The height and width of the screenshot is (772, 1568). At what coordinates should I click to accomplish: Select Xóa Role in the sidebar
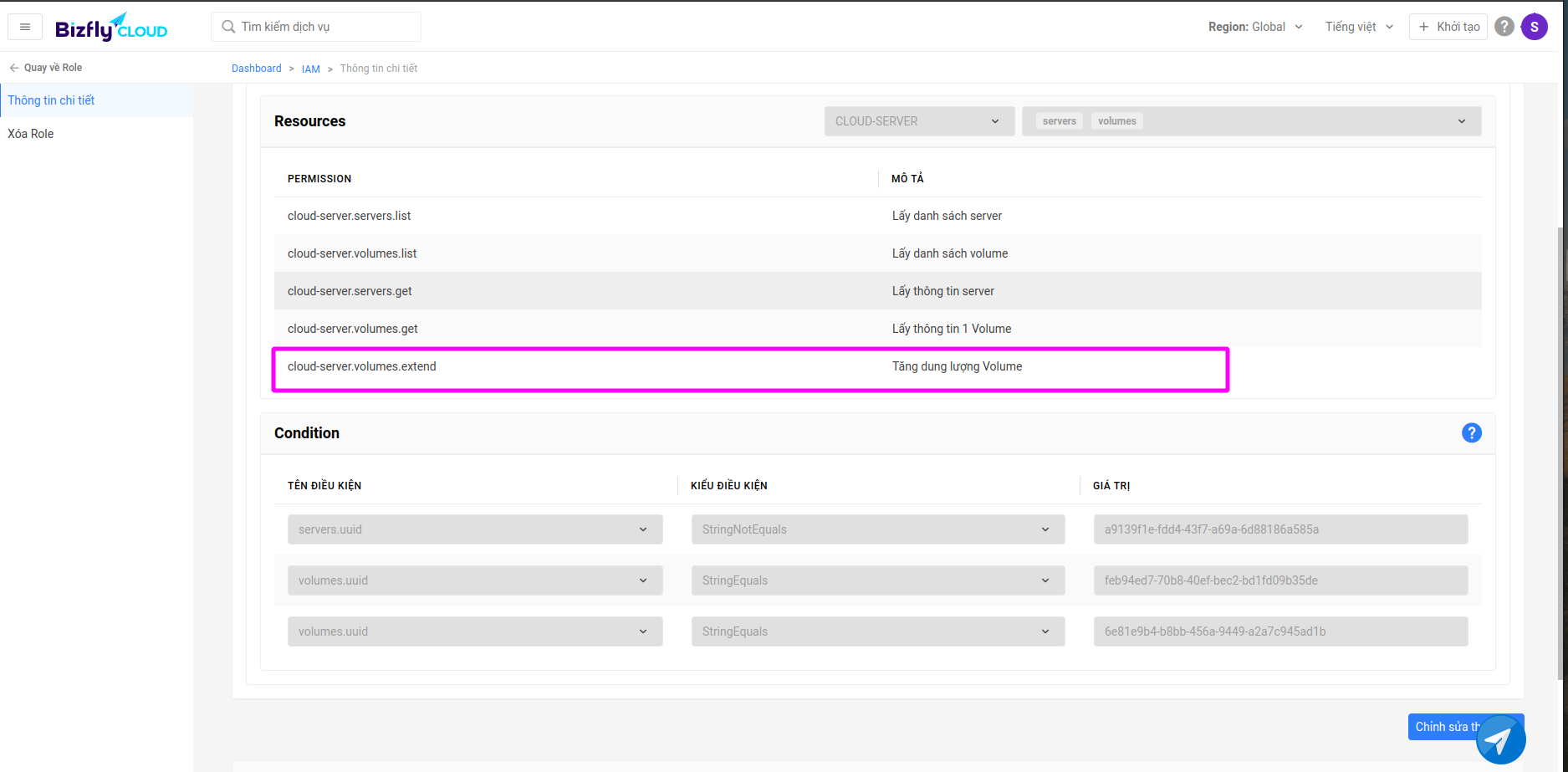(31, 134)
